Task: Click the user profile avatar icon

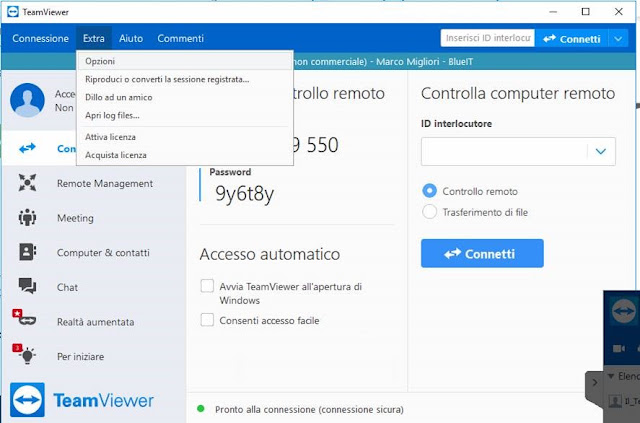Action: click(27, 100)
